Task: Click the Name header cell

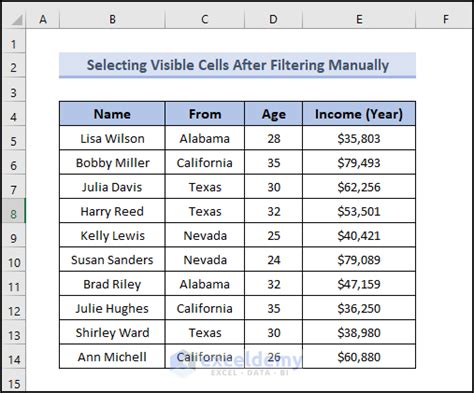Action: (x=112, y=114)
